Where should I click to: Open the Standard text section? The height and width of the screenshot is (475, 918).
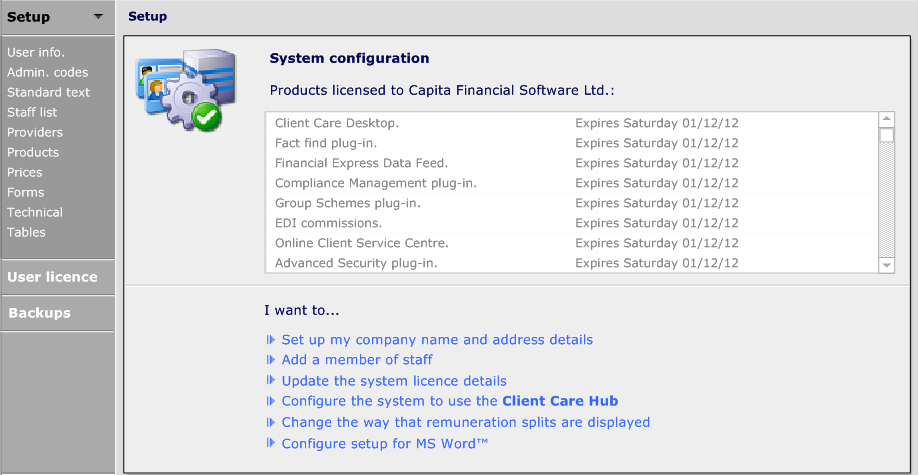(48, 92)
